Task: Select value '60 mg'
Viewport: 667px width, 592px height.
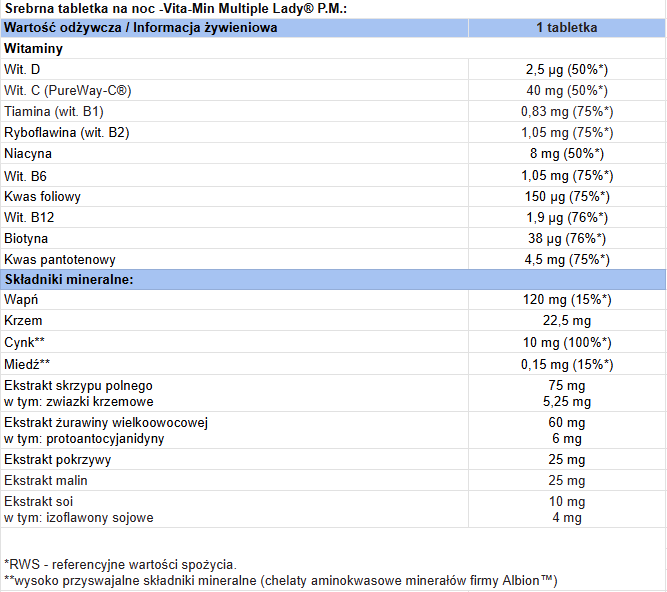Action: (567, 422)
